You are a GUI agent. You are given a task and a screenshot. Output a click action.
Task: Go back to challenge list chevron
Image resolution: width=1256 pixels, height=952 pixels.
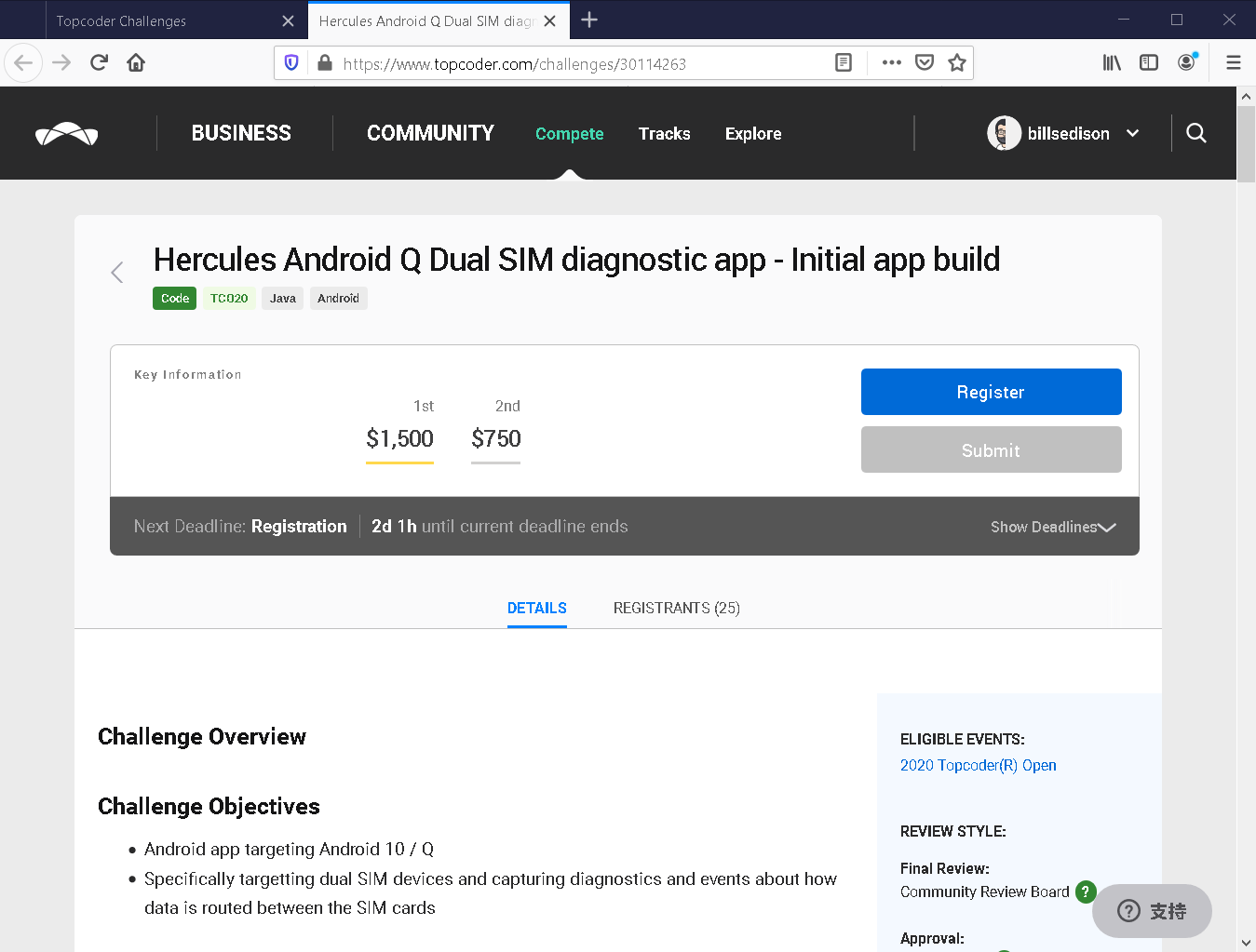pyautogui.click(x=117, y=272)
